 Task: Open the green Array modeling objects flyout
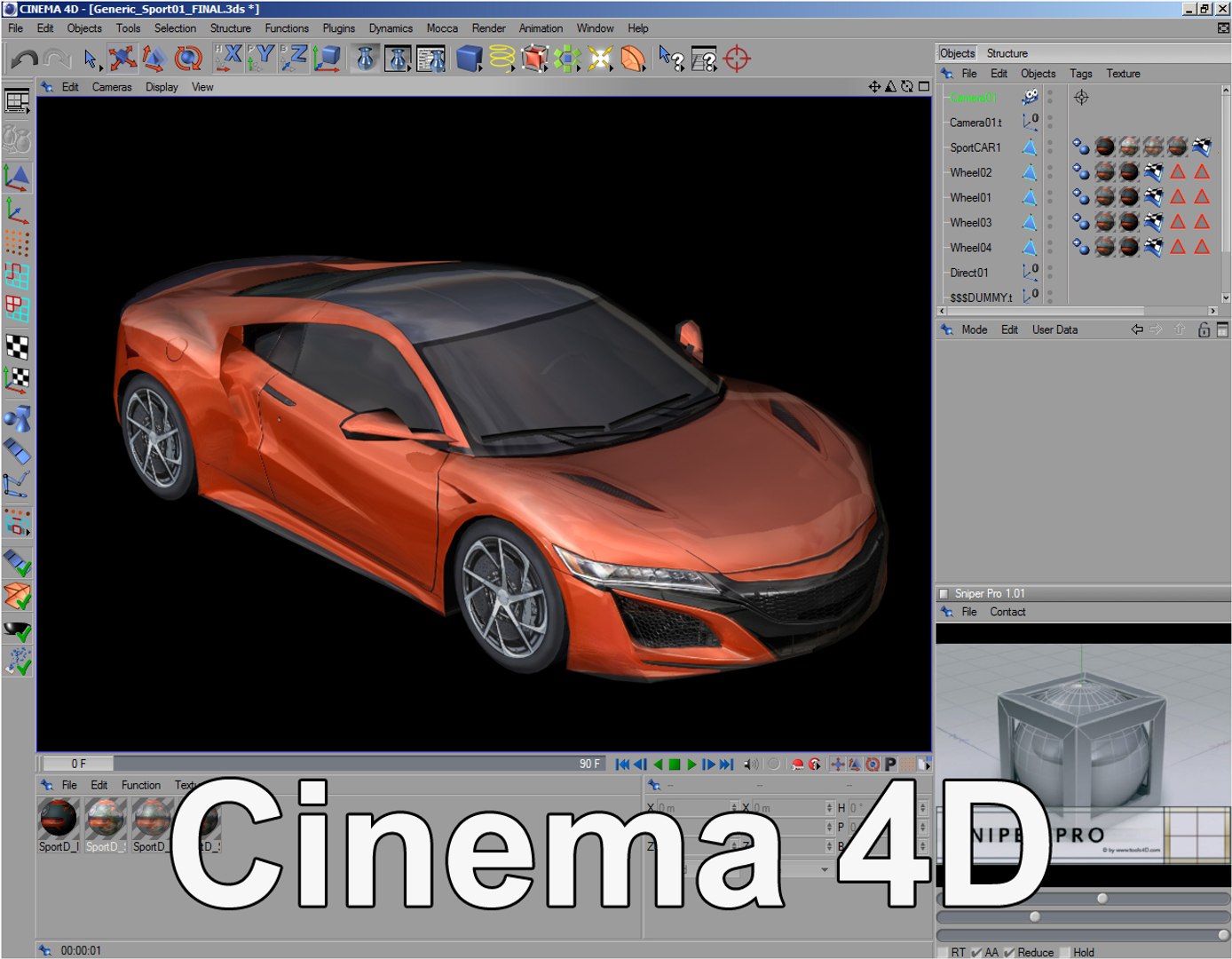pyautogui.click(x=567, y=59)
